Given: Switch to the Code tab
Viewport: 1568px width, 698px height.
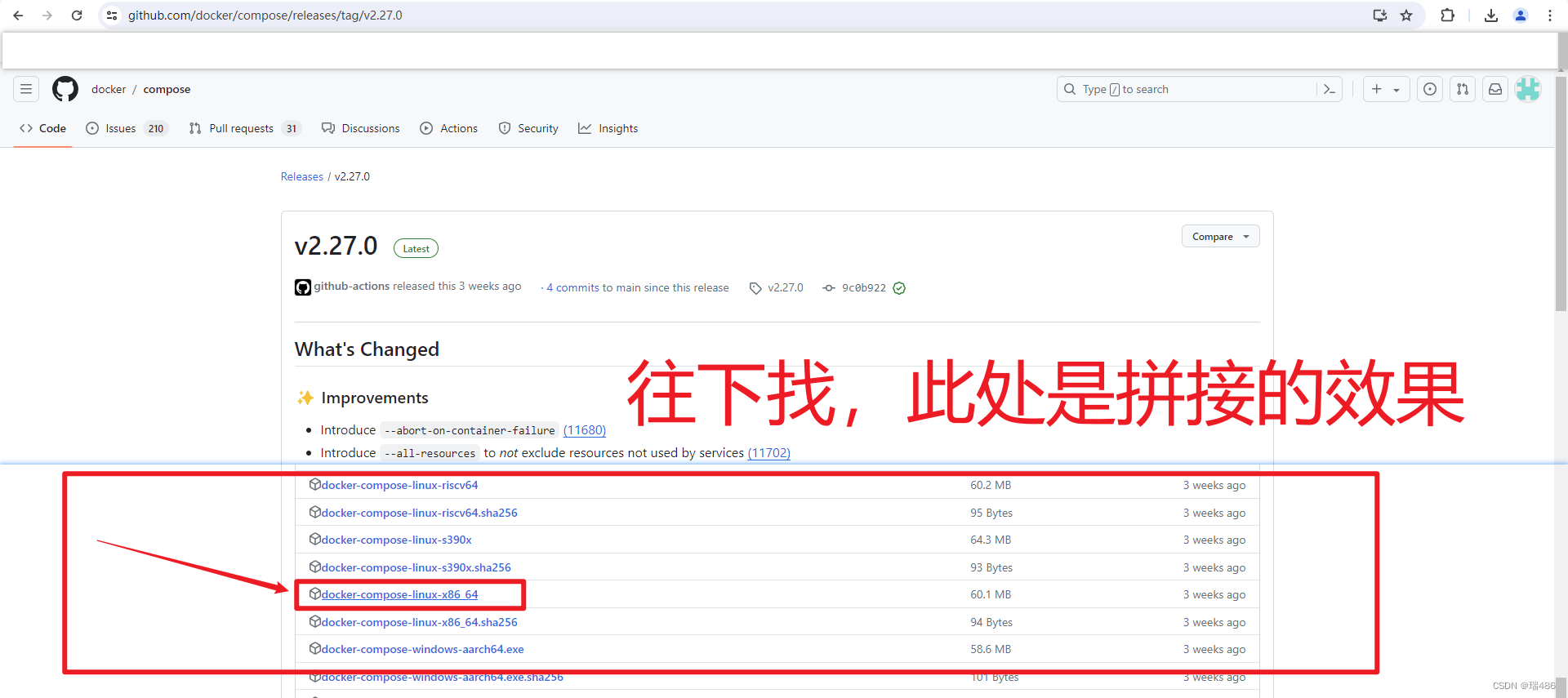Looking at the screenshot, I should (42, 128).
